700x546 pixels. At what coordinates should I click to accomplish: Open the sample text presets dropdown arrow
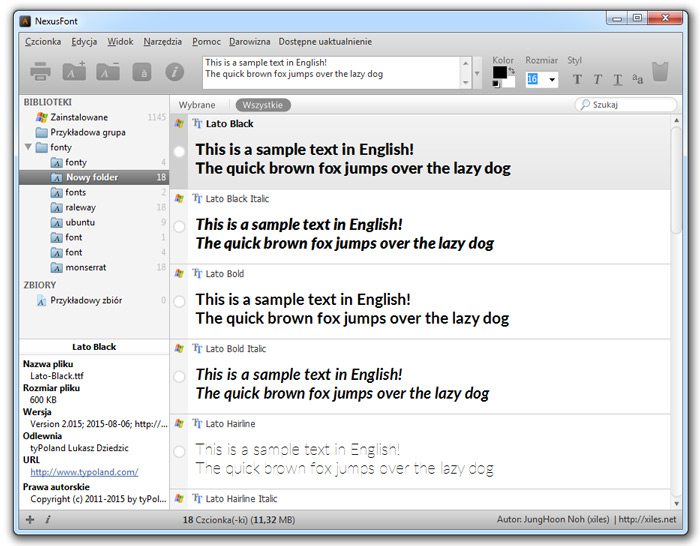tap(477, 73)
